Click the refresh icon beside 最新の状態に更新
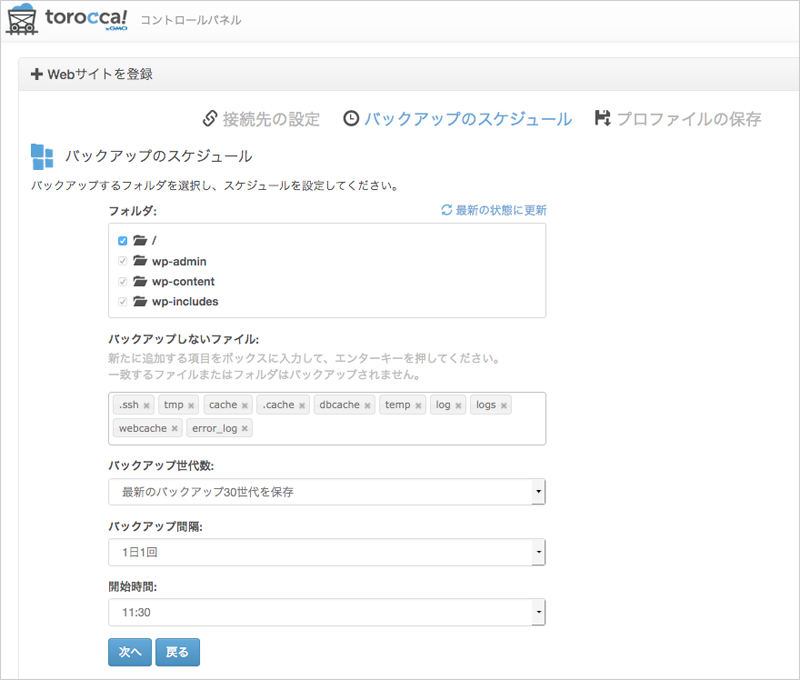This screenshot has width=800, height=680. coord(446,210)
